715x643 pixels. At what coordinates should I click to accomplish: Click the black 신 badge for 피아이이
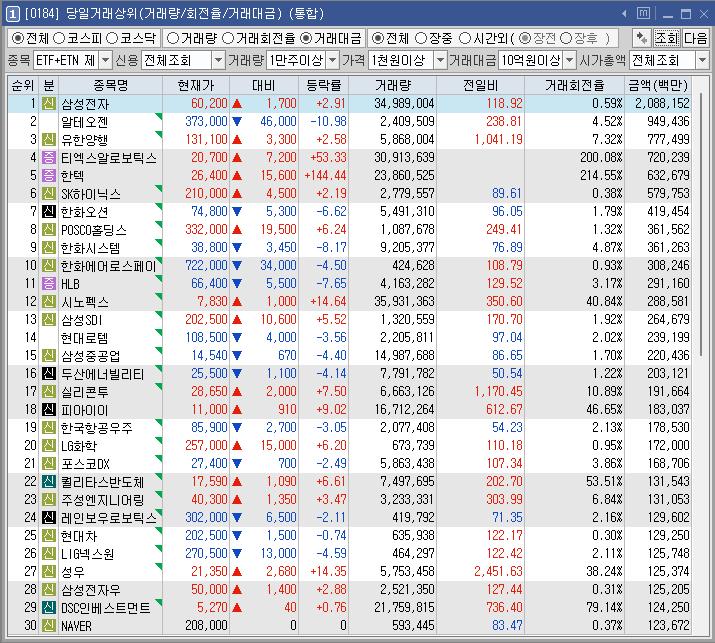[49, 410]
